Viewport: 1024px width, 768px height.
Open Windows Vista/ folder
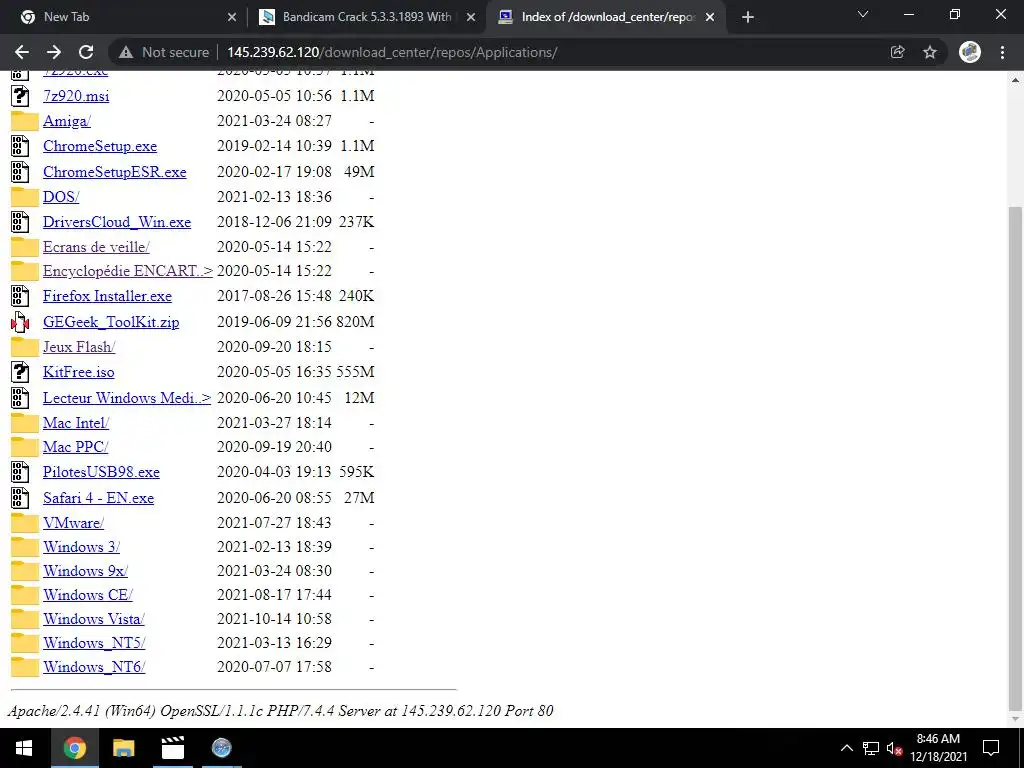93,619
